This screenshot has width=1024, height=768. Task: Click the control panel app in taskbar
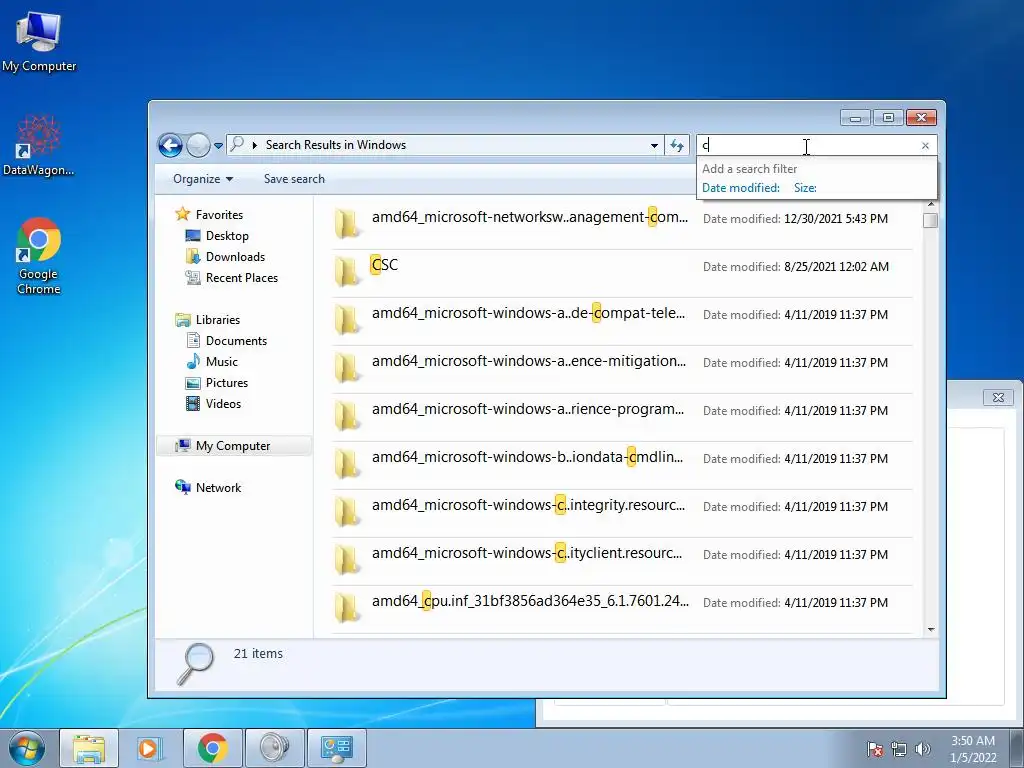tap(337, 748)
